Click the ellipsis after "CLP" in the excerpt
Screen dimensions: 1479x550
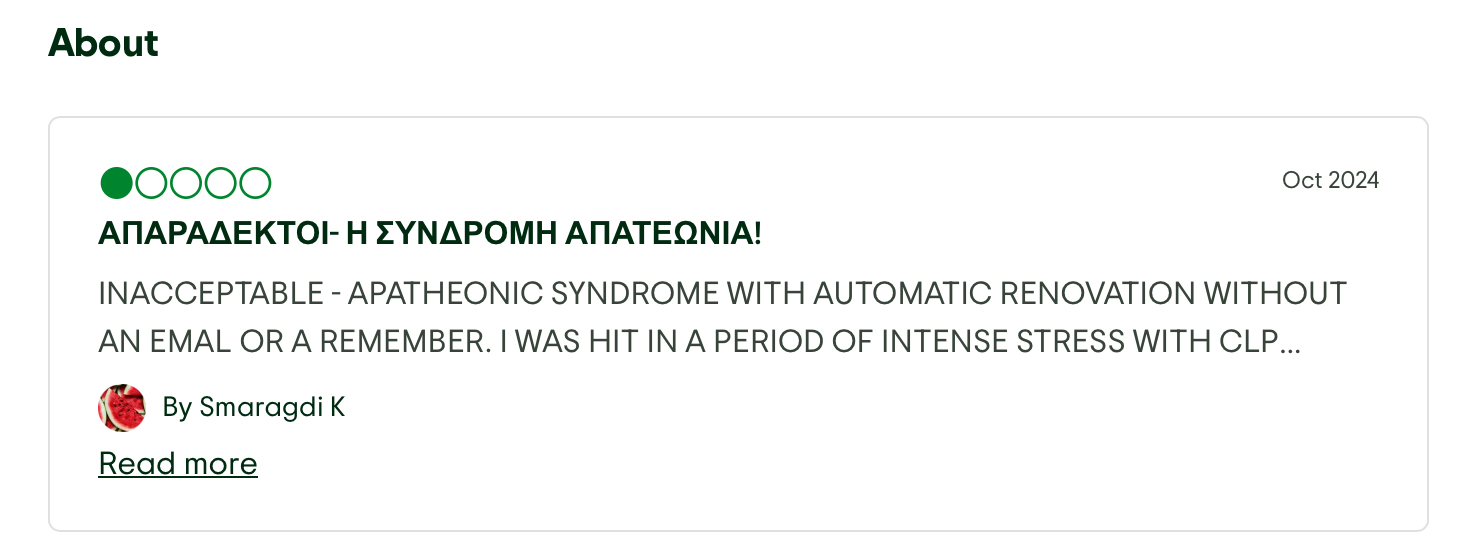pos(1290,342)
